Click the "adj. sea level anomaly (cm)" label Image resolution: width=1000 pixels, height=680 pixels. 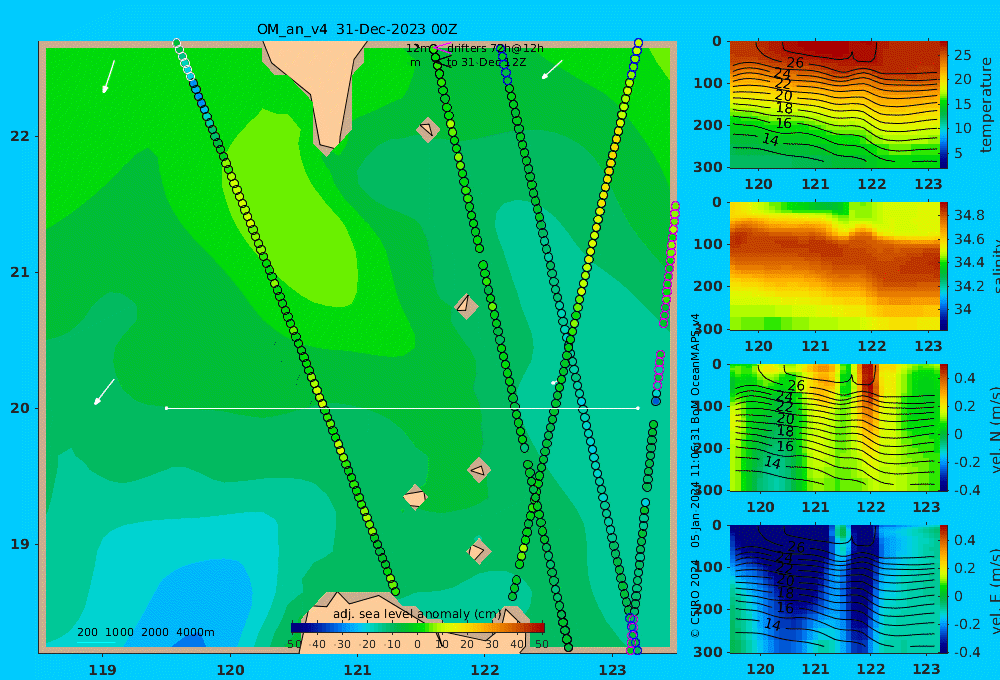[x=417, y=614]
